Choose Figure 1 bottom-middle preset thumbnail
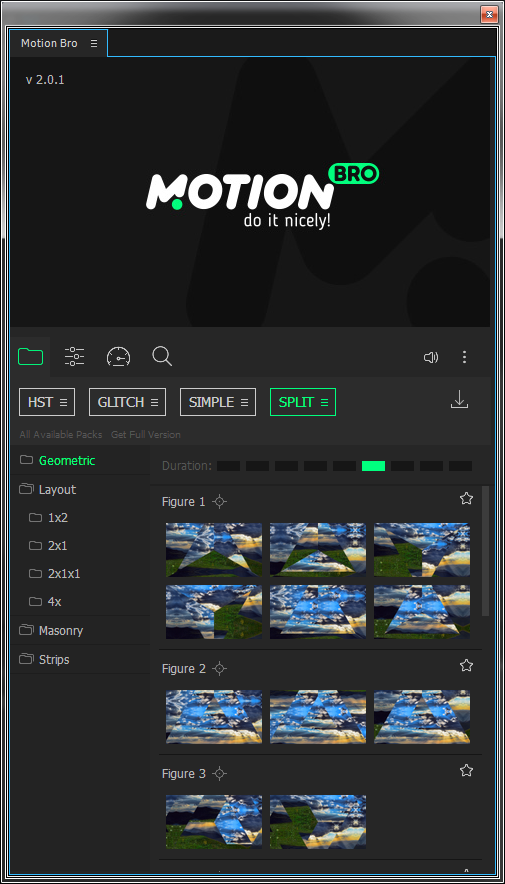 [318, 612]
